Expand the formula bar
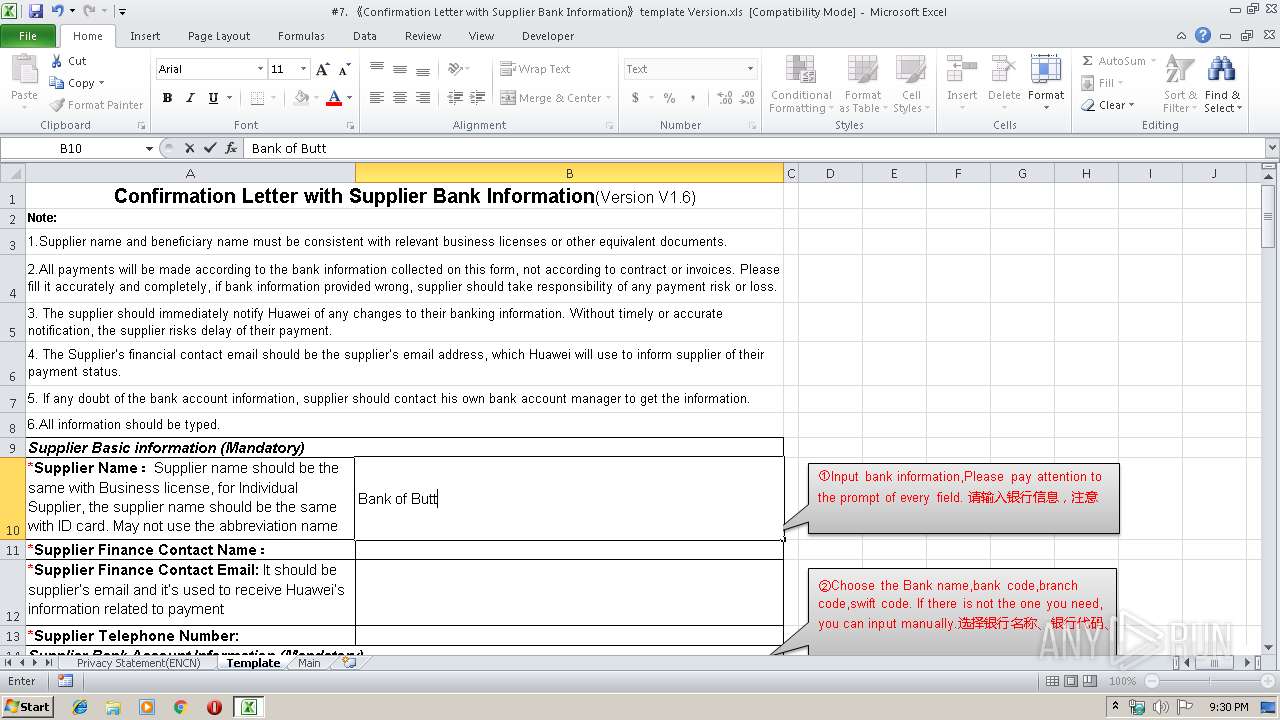1280x720 pixels. click(x=1272, y=148)
